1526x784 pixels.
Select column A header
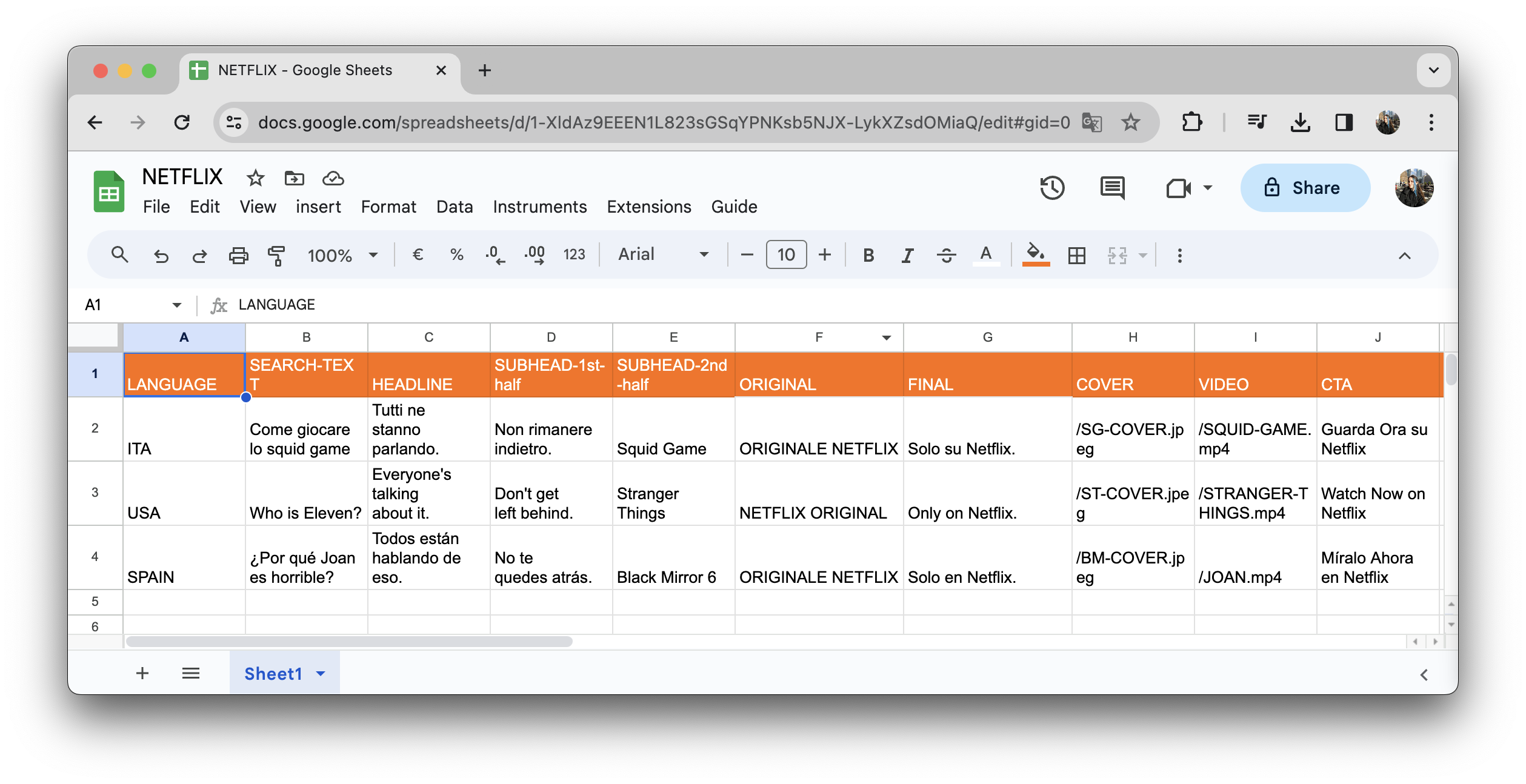click(x=184, y=337)
